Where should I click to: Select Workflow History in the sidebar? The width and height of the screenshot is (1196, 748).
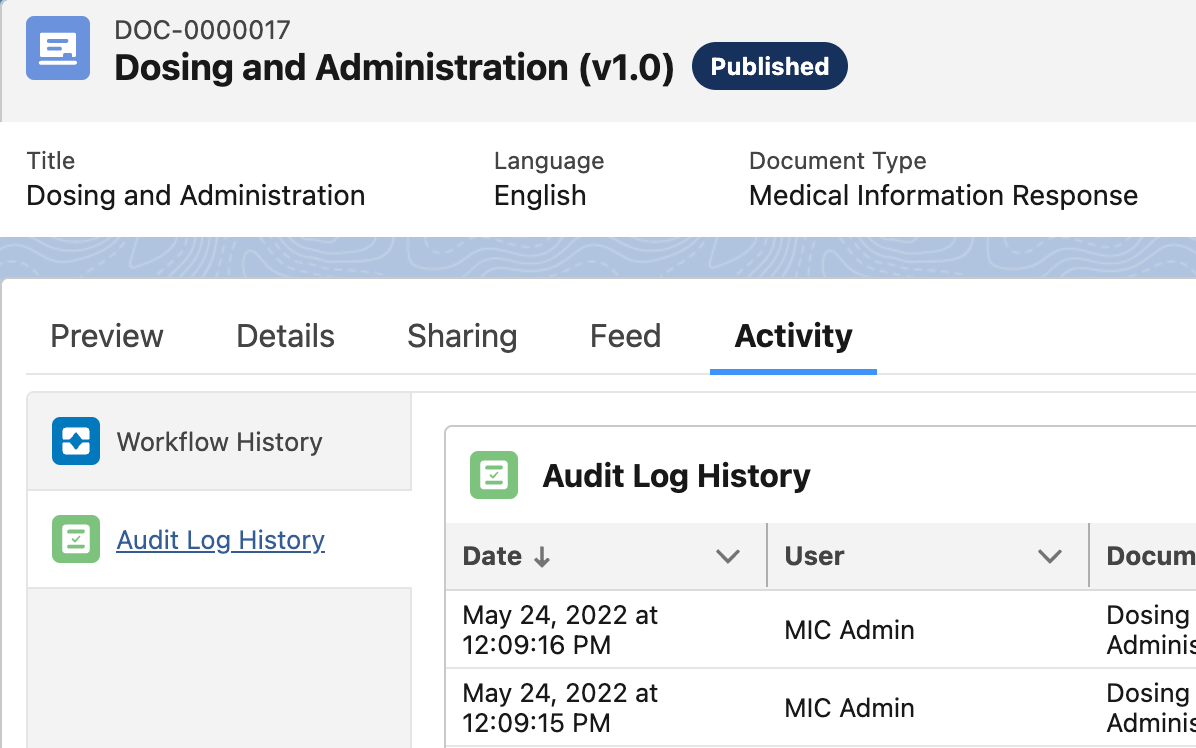click(219, 442)
